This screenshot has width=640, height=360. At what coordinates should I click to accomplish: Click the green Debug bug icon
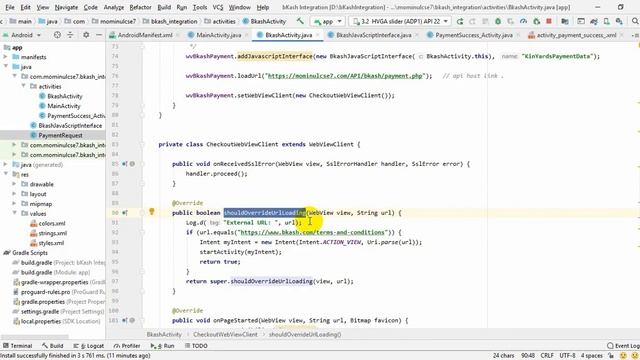[498, 21]
